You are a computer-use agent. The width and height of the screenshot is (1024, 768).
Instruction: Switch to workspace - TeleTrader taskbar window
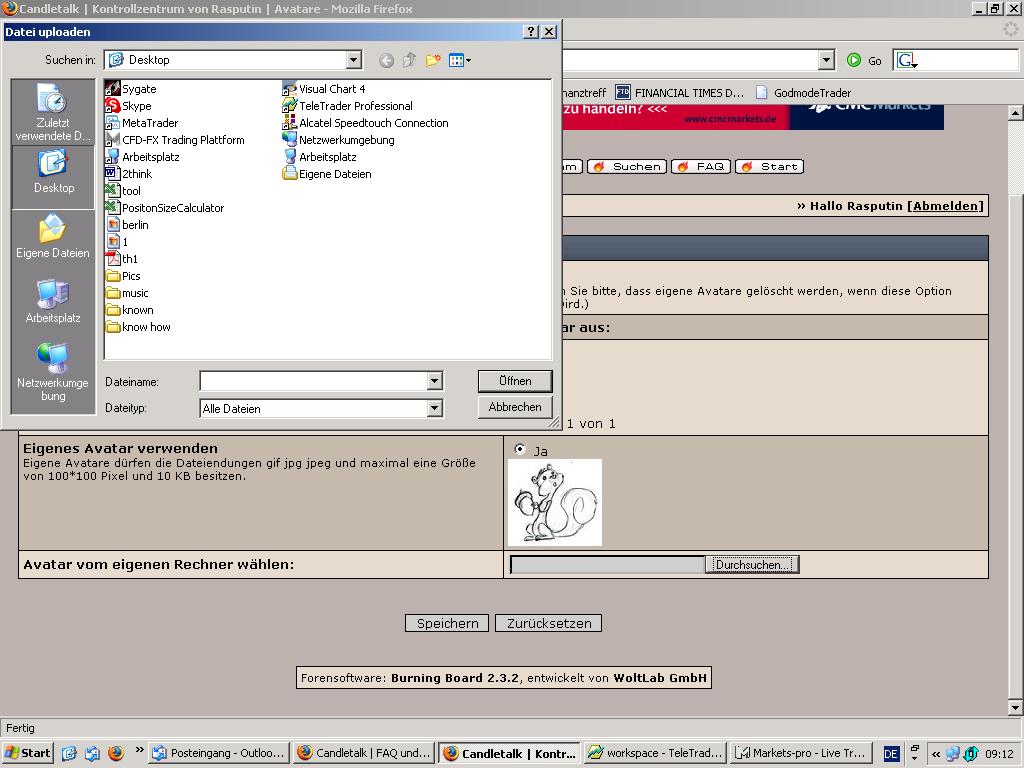click(655, 753)
